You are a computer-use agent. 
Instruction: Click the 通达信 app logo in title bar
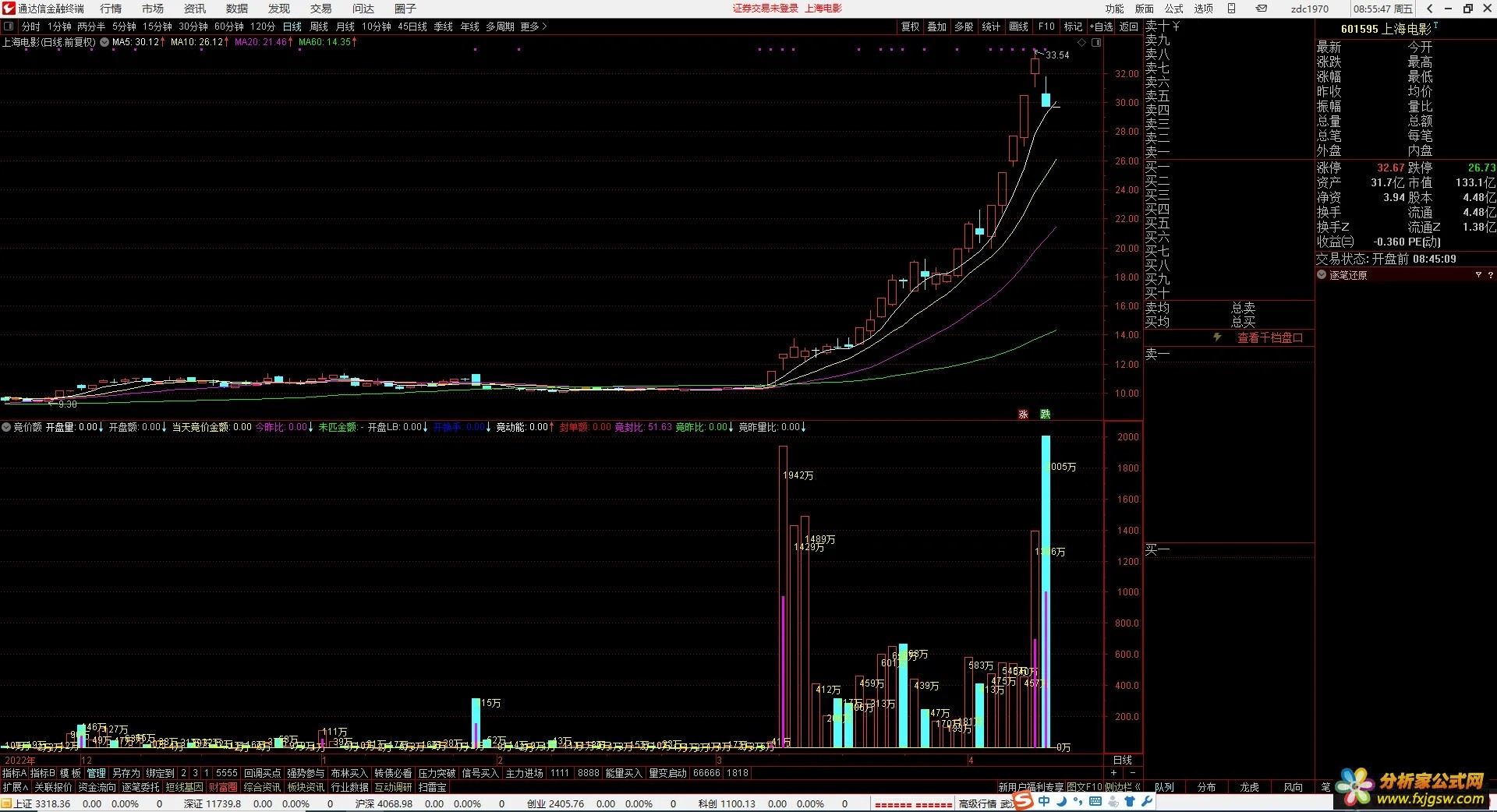9,9
